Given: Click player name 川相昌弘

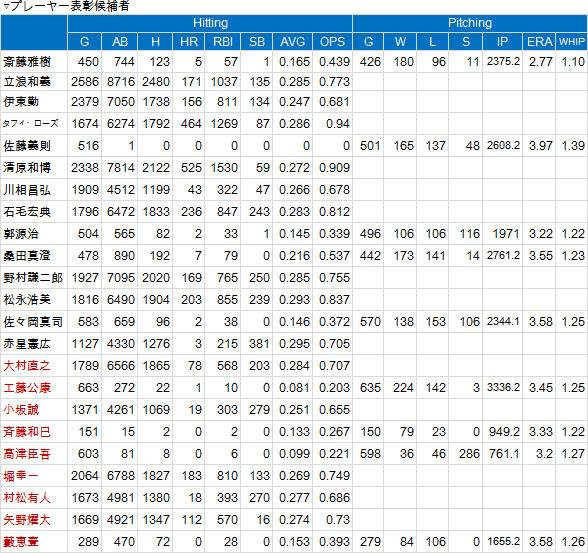Looking at the screenshot, I should (27, 190).
